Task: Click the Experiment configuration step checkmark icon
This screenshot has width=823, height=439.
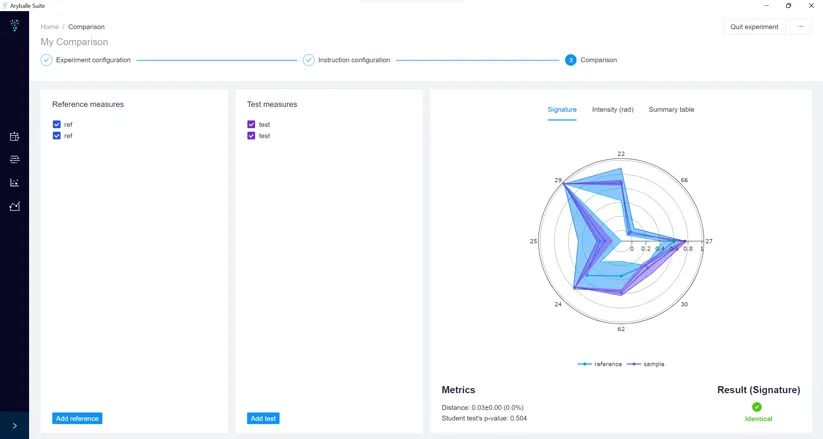Action: click(46, 60)
